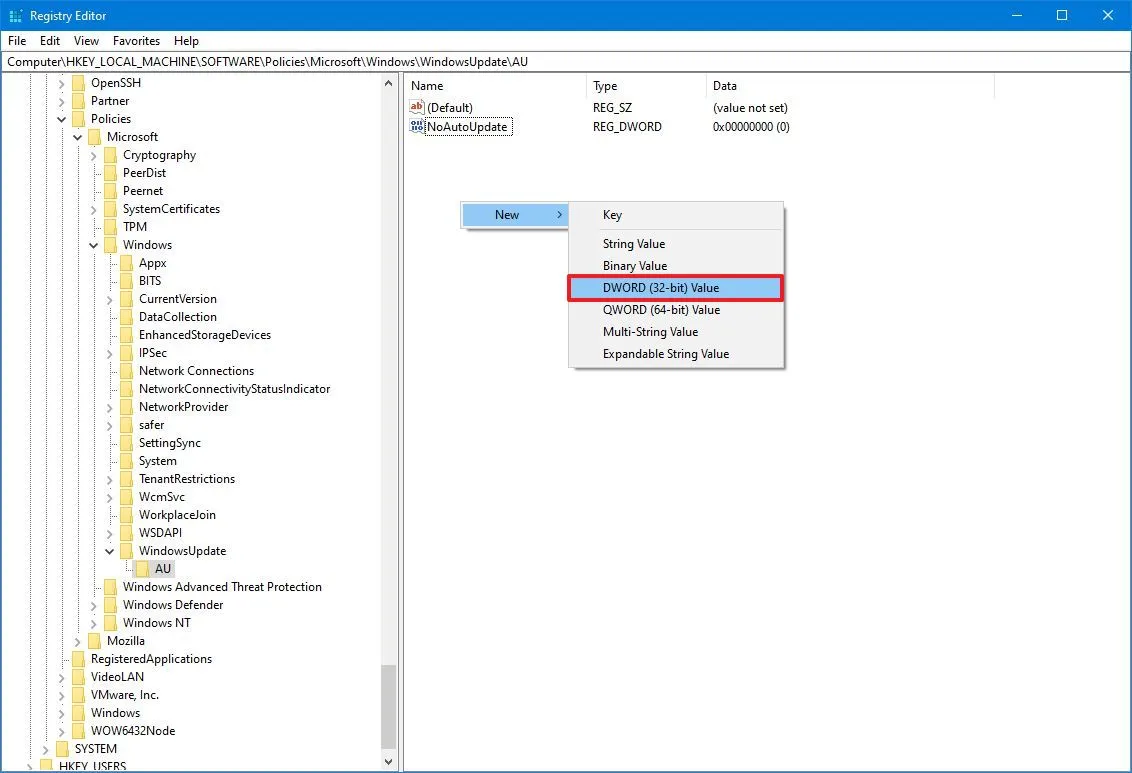The height and width of the screenshot is (773, 1132).
Task: Click the TPM folder icon
Action: pyautogui.click(x=110, y=226)
